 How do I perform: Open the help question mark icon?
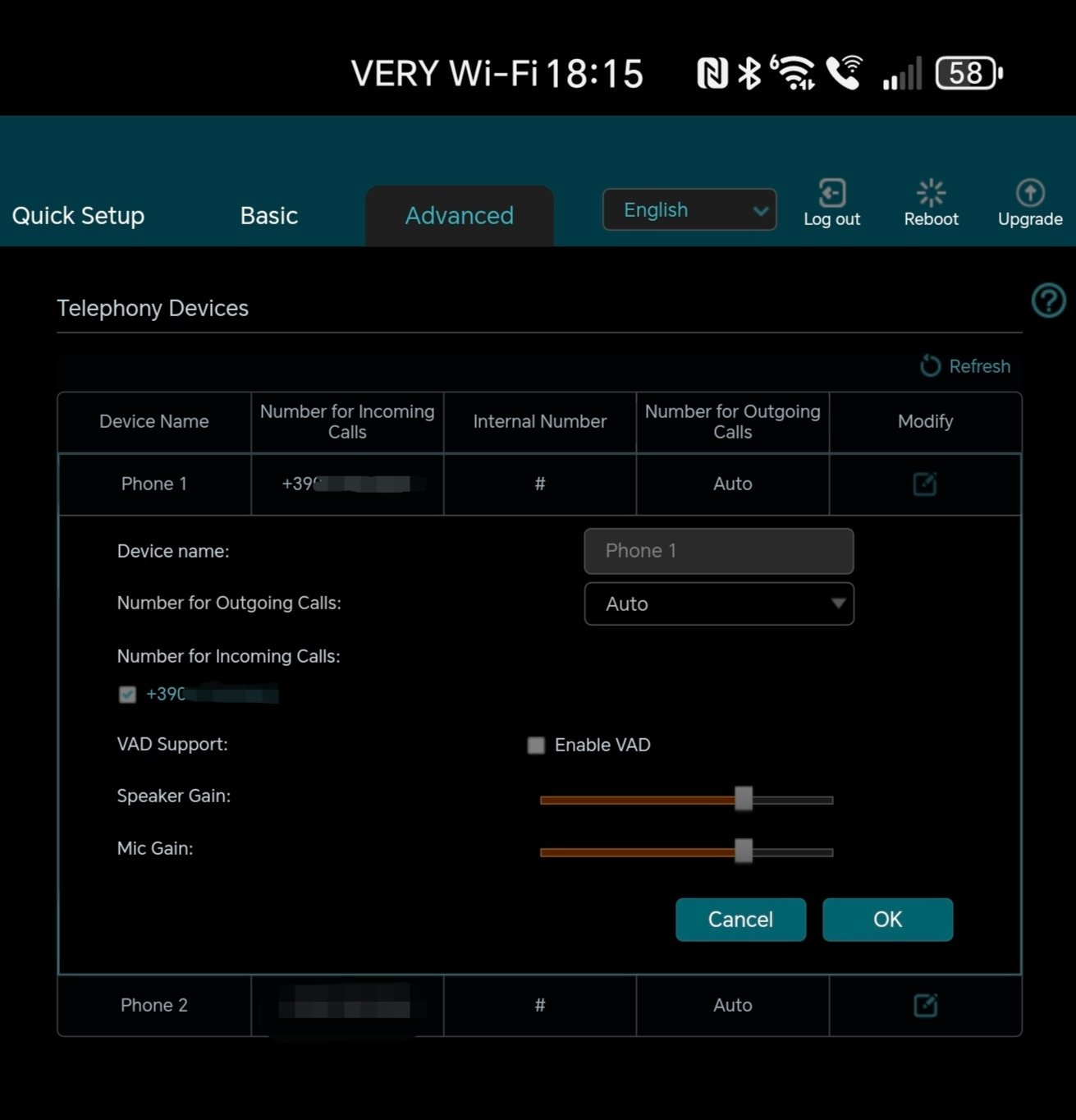[1048, 301]
